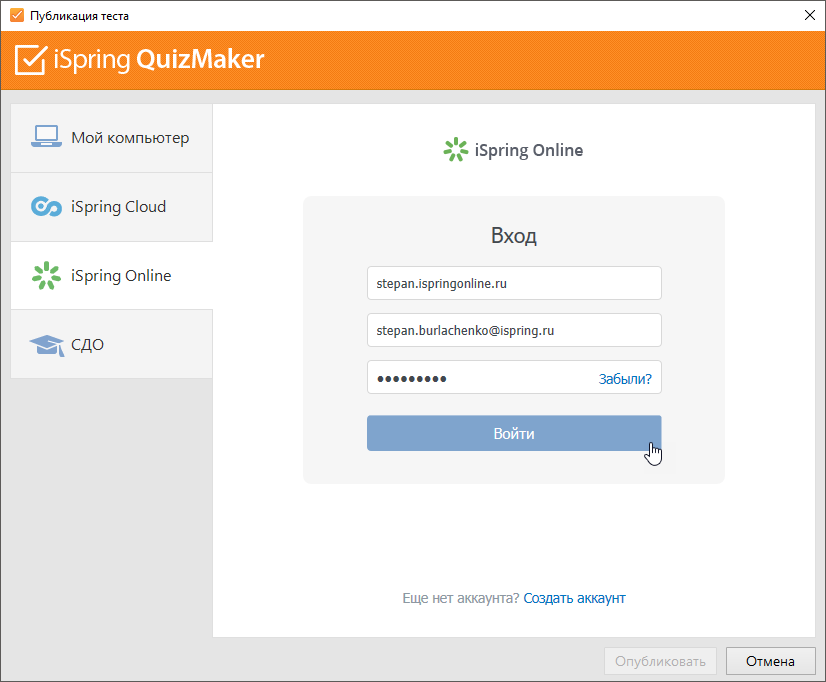Click the graduation cap СДО icon
This screenshot has width=826, height=682.
tap(47, 345)
